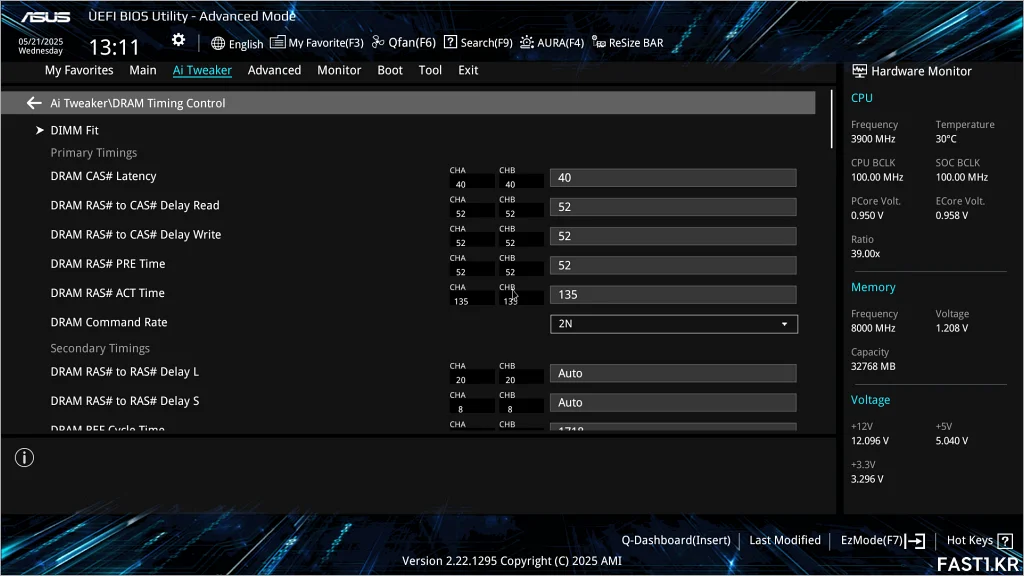Open the English language globe icon
The width and height of the screenshot is (1024, 576).
tap(218, 43)
